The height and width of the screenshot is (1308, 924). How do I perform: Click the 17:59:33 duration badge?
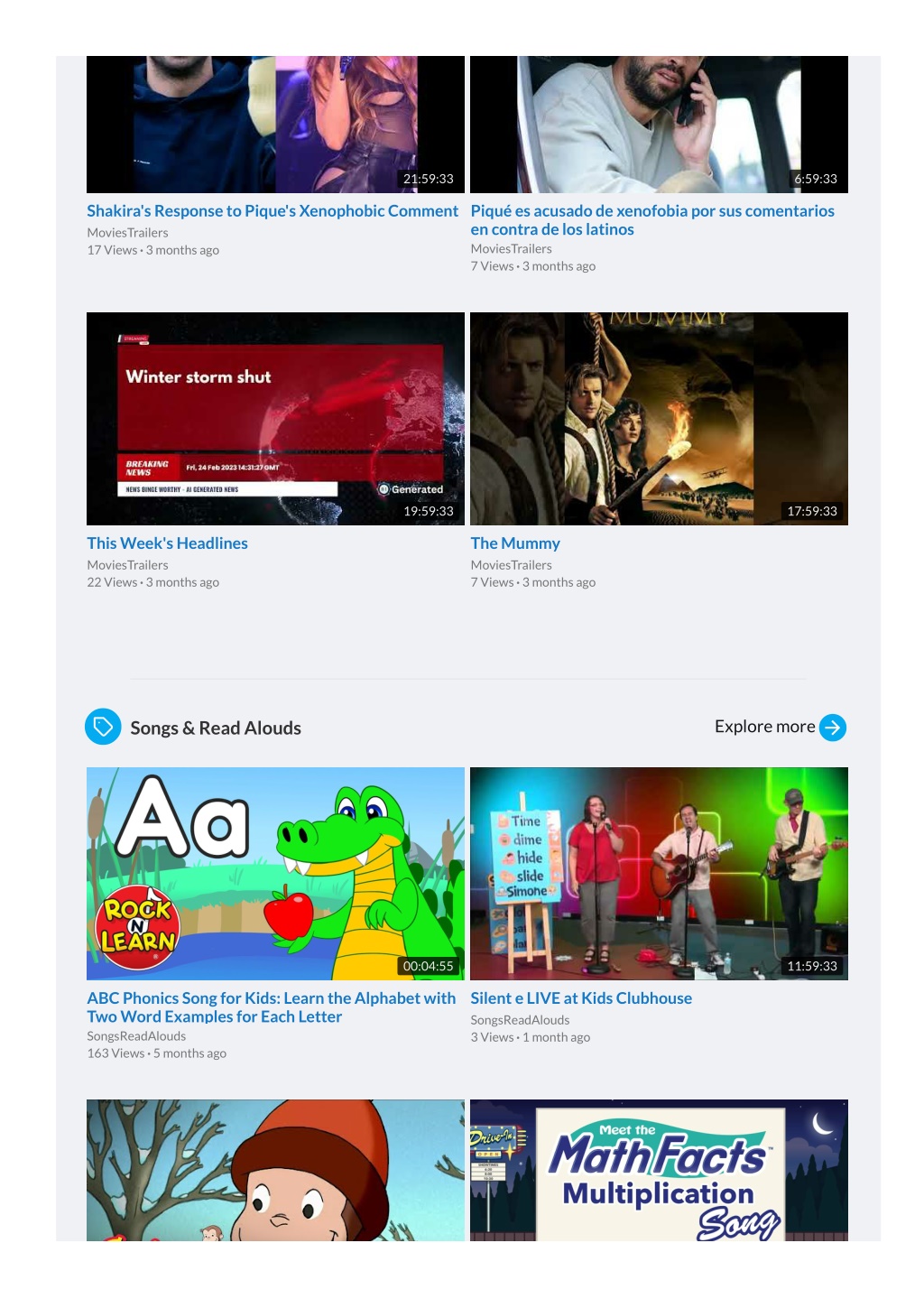[x=812, y=511]
